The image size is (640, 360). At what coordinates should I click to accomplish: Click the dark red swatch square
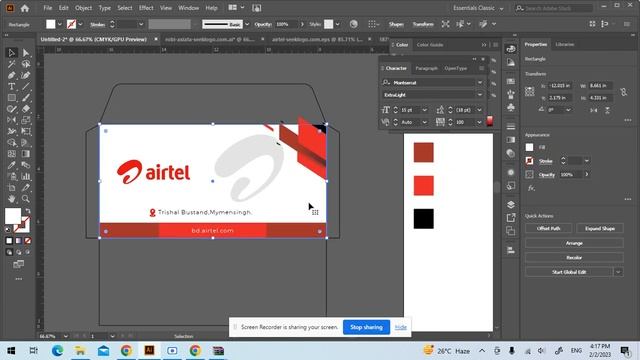coord(423,153)
